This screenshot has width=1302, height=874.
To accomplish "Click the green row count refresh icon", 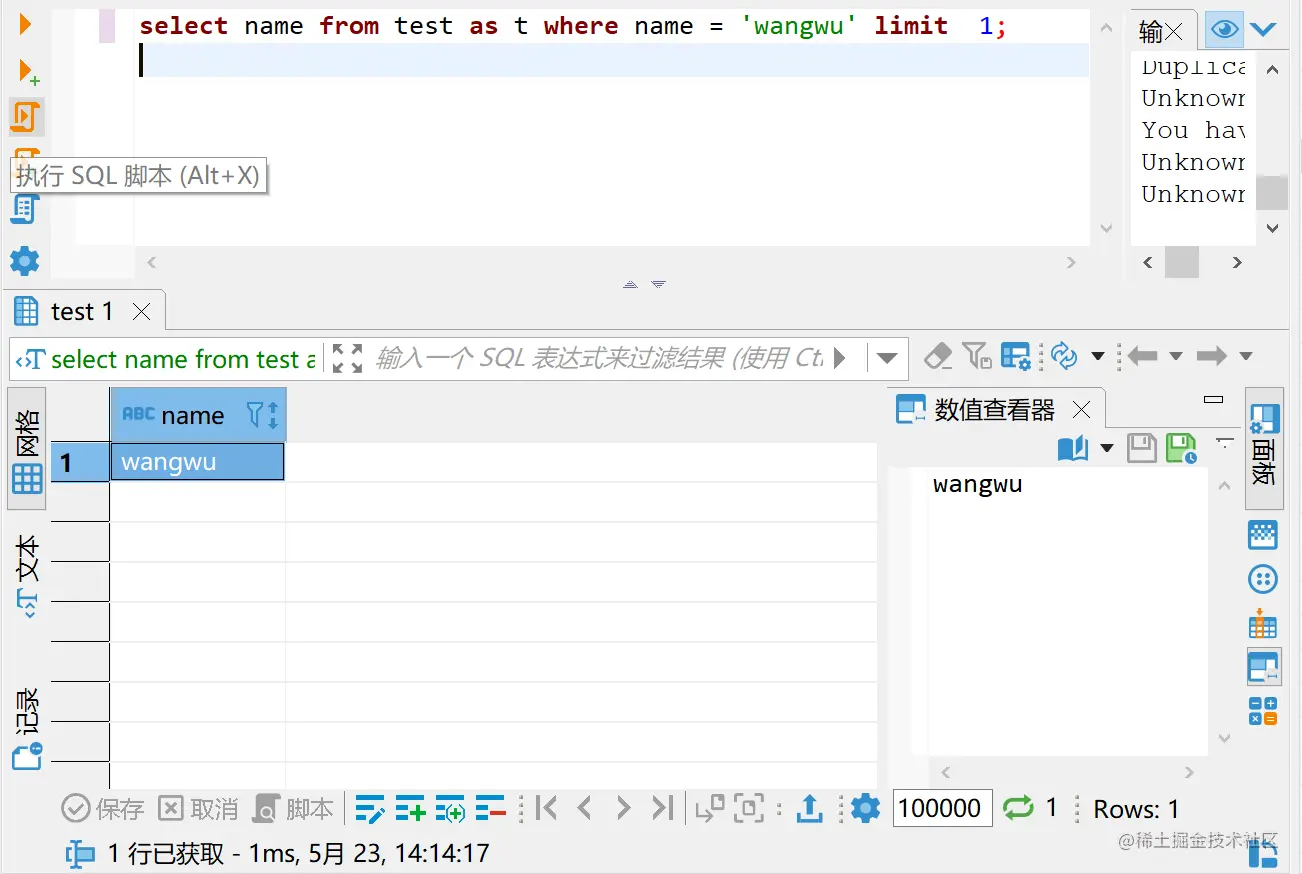I will click(x=1018, y=807).
